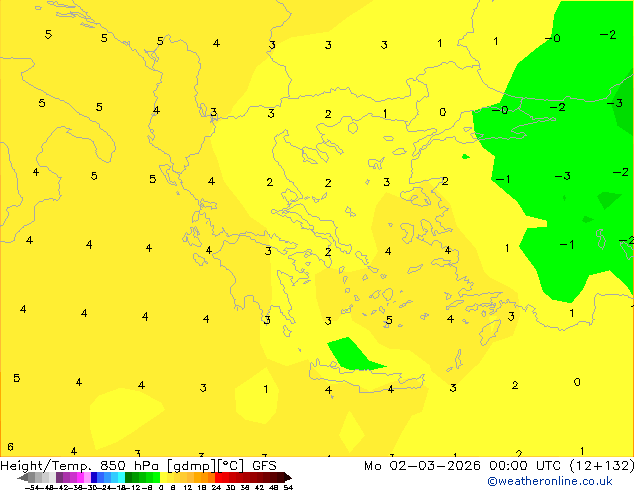Viewport: 634px width, 490px height.
Task: Click the 54 label under the legend
Action: click(288, 488)
